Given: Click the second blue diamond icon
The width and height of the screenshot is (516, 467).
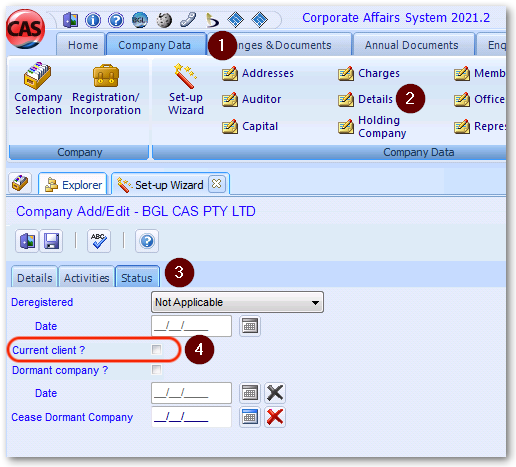Looking at the screenshot, I should 259,20.
